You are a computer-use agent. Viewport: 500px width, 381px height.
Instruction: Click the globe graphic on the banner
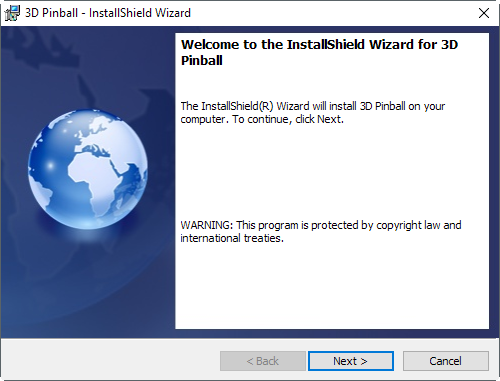point(88,169)
